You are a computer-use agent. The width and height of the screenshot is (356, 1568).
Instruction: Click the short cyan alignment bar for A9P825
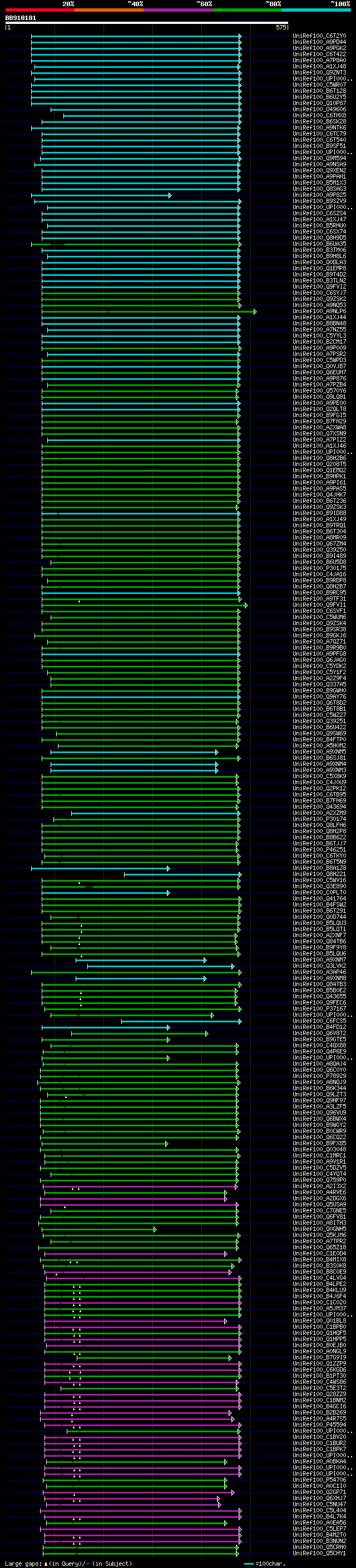click(x=101, y=195)
